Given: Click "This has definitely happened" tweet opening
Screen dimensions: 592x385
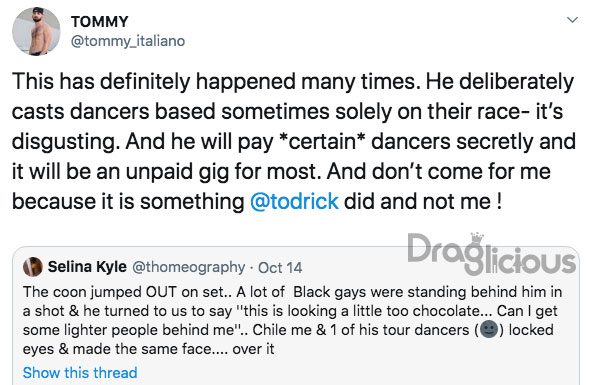Looking at the screenshot, I should (x=154, y=82).
